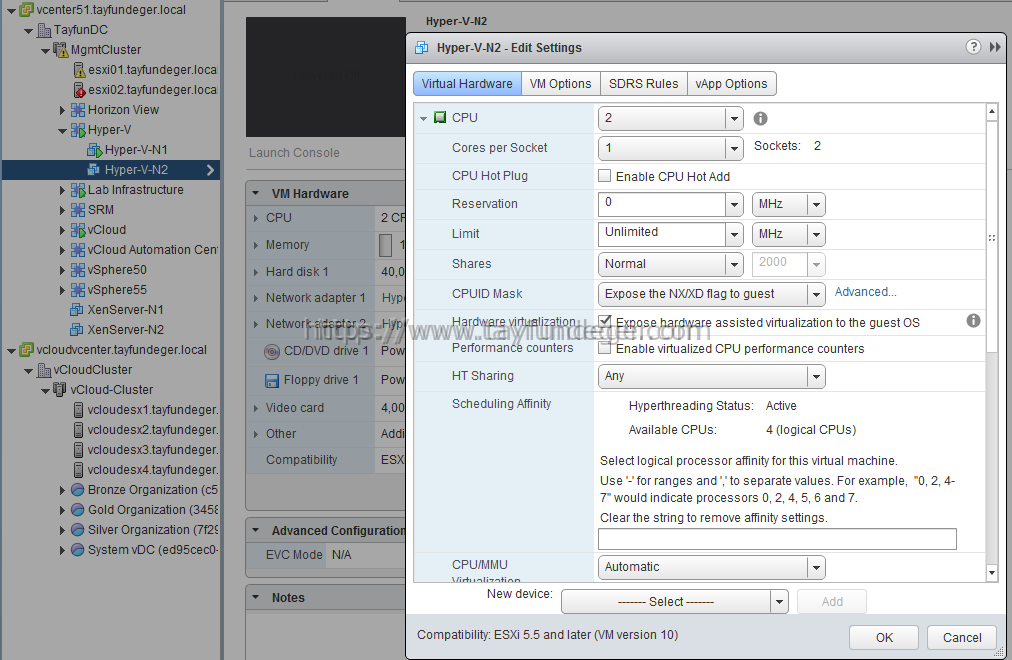Open the Reservation MHz unit dropdown
Viewport: 1012px width, 660px height.
pyautogui.click(x=816, y=205)
